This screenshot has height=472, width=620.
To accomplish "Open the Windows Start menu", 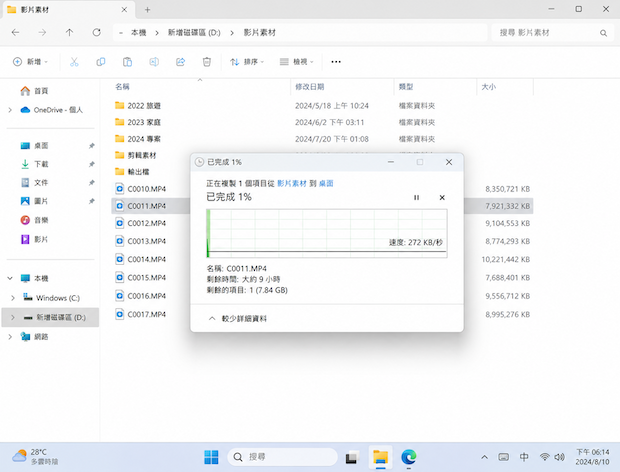I will coord(211,457).
